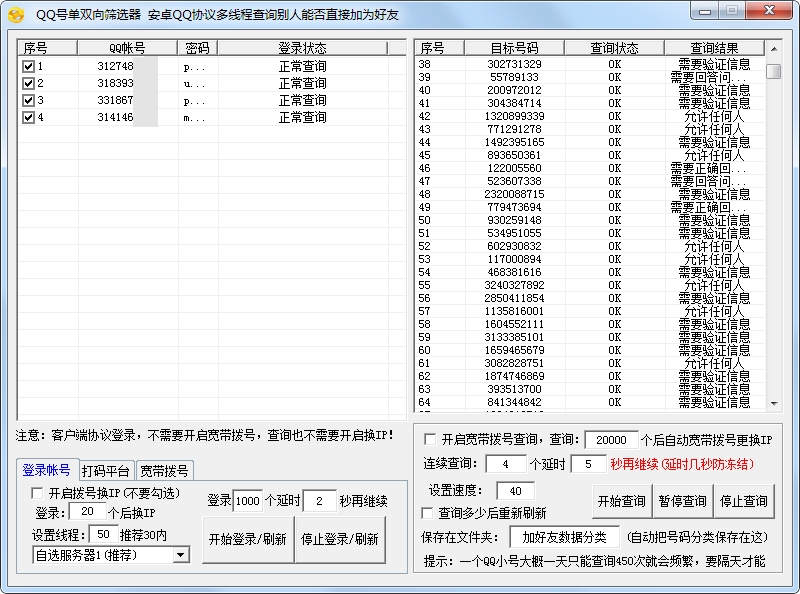Click the 目标号码 column header

(x=514, y=48)
